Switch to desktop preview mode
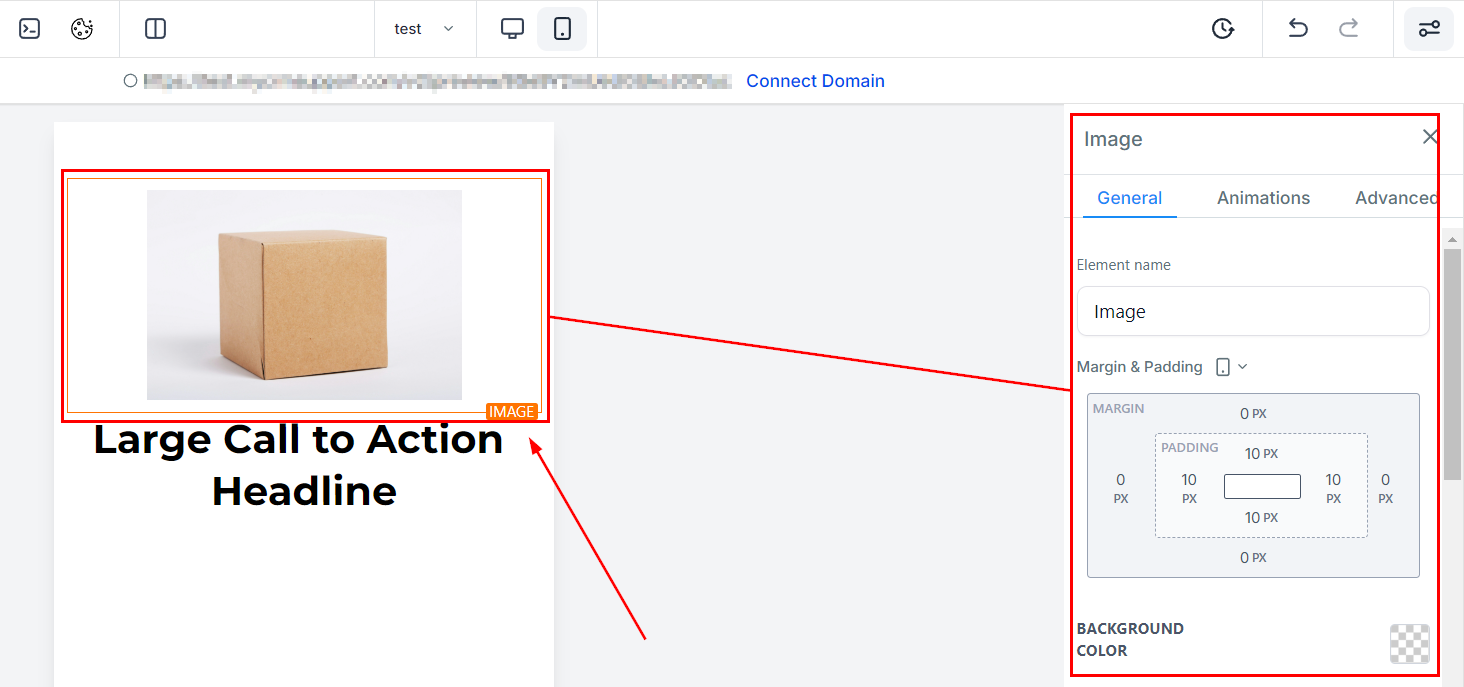1464x687 pixels. [x=512, y=29]
